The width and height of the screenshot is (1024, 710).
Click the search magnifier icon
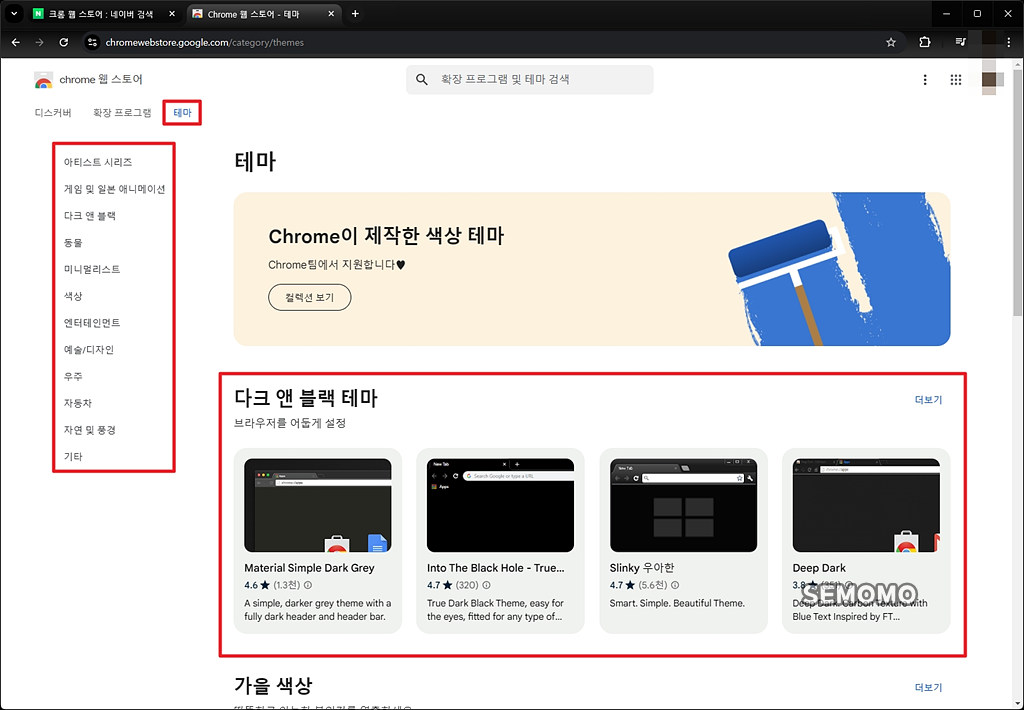click(x=422, y=80)
